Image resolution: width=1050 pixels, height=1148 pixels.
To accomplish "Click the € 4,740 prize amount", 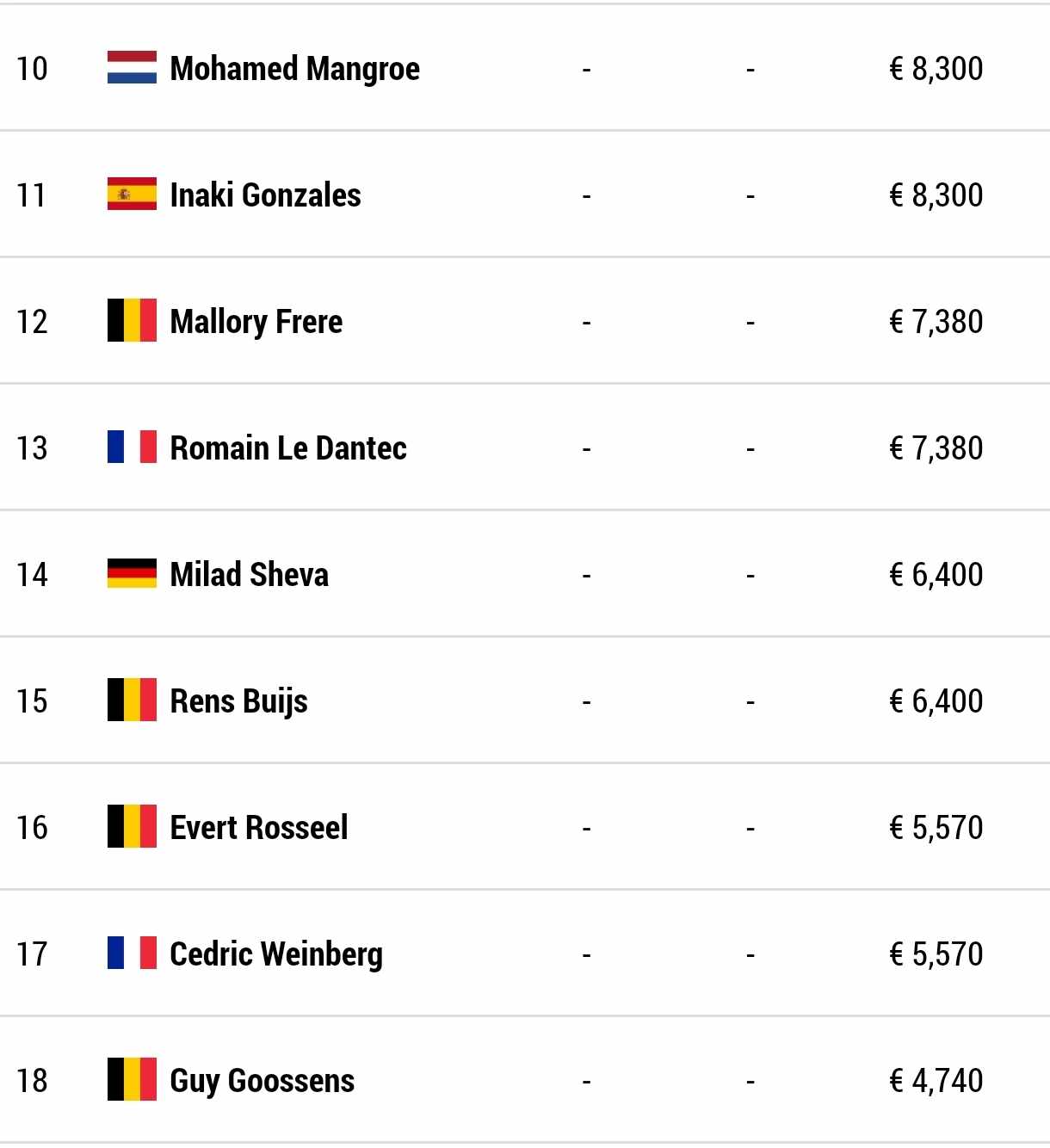I will 936,1081.
